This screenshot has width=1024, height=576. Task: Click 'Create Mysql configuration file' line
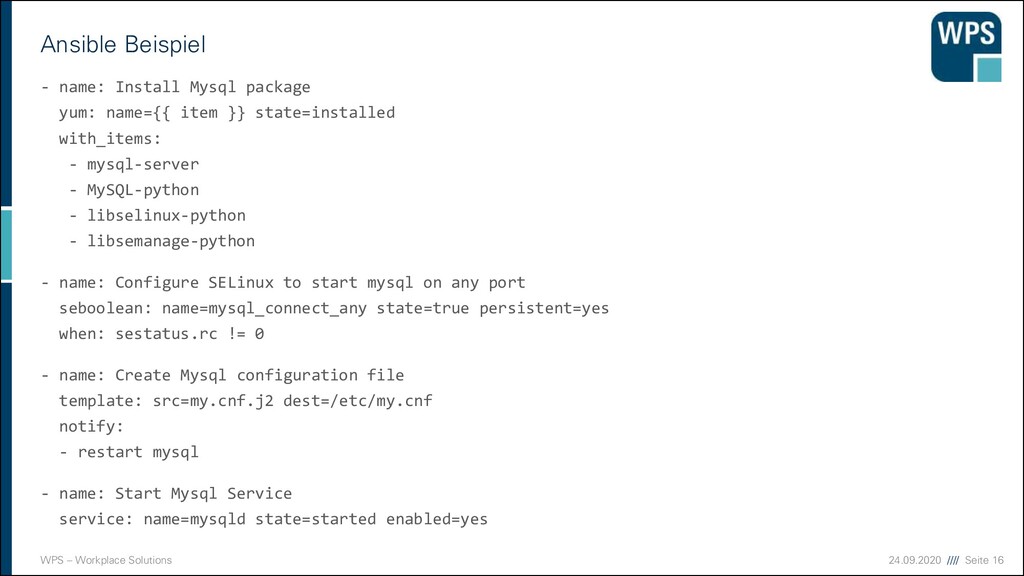(222, 375)
